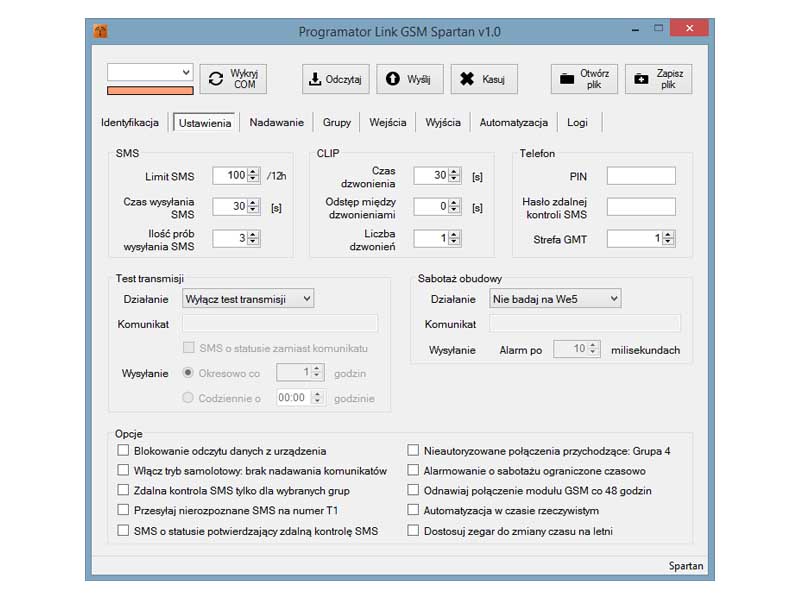
Task: Select the Okresowo co radio button
Action: pyautogui.click(x=188, y=373)
